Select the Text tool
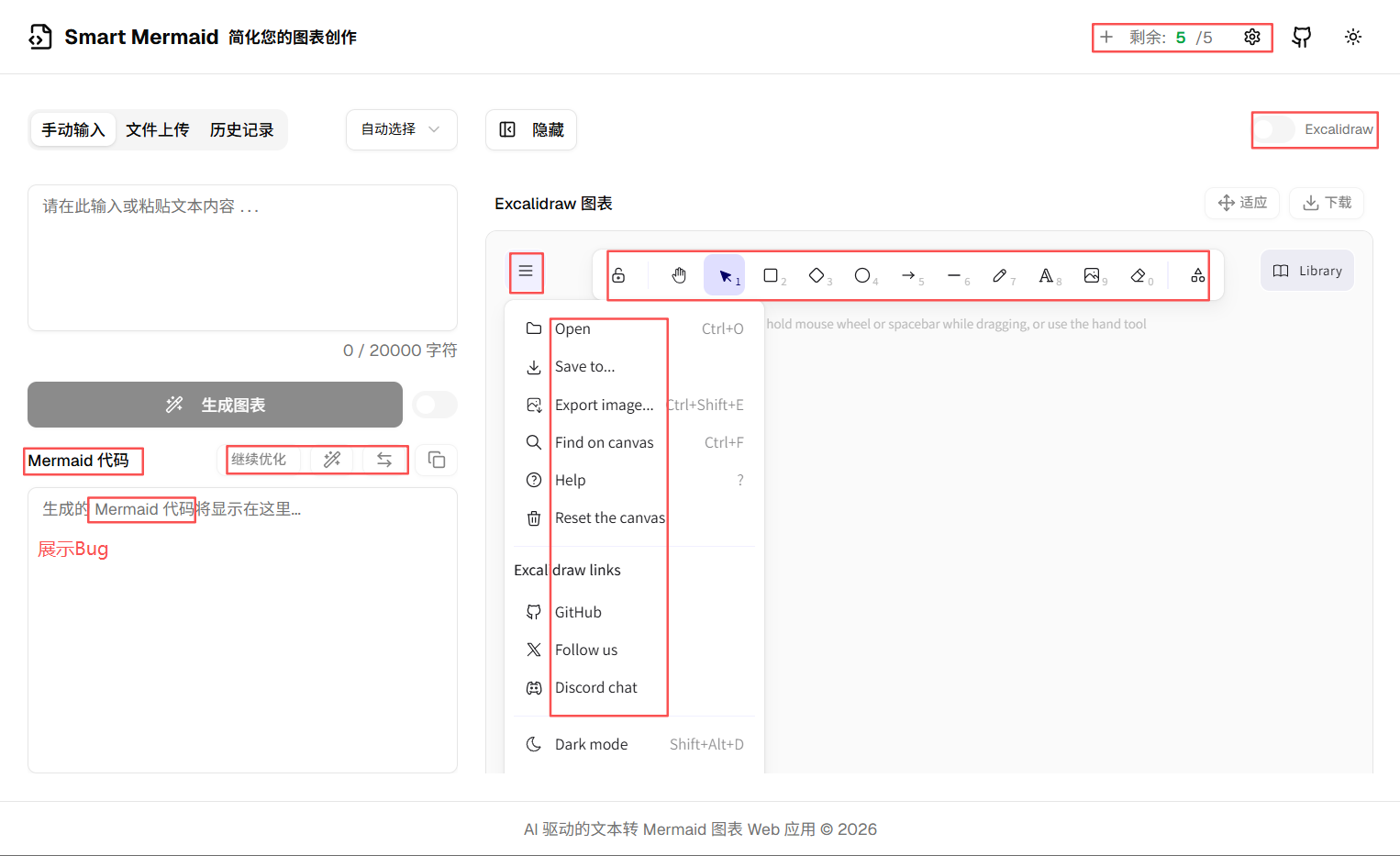Viewport: 1400px width, 856px height. point(1046,275)
